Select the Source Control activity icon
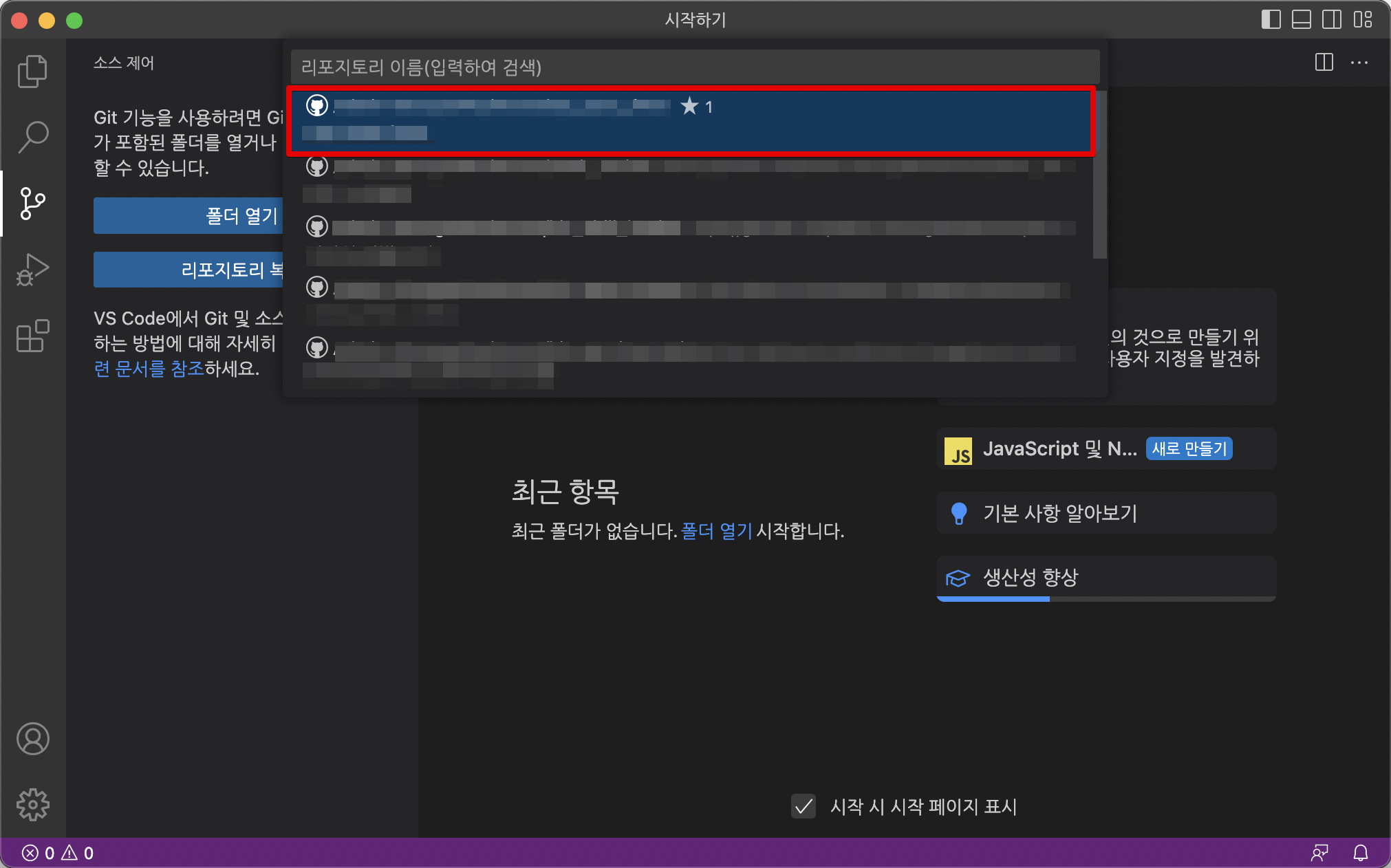The width and height of the screenshot is (1391, 868). click(x=32, y=204)
